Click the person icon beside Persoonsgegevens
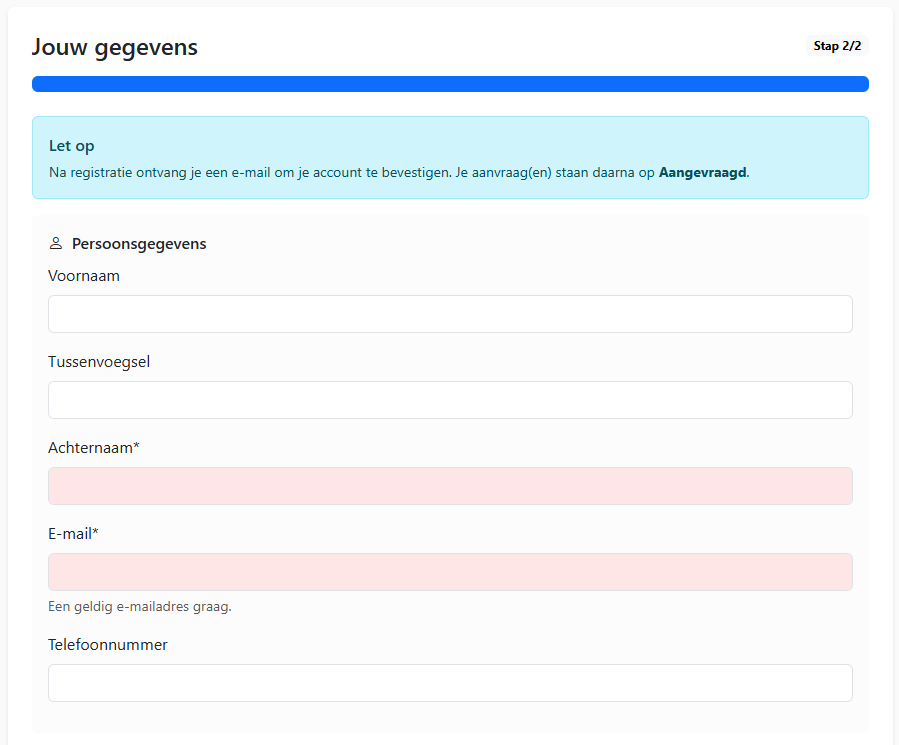899x745 pixels. coord(56,243)
